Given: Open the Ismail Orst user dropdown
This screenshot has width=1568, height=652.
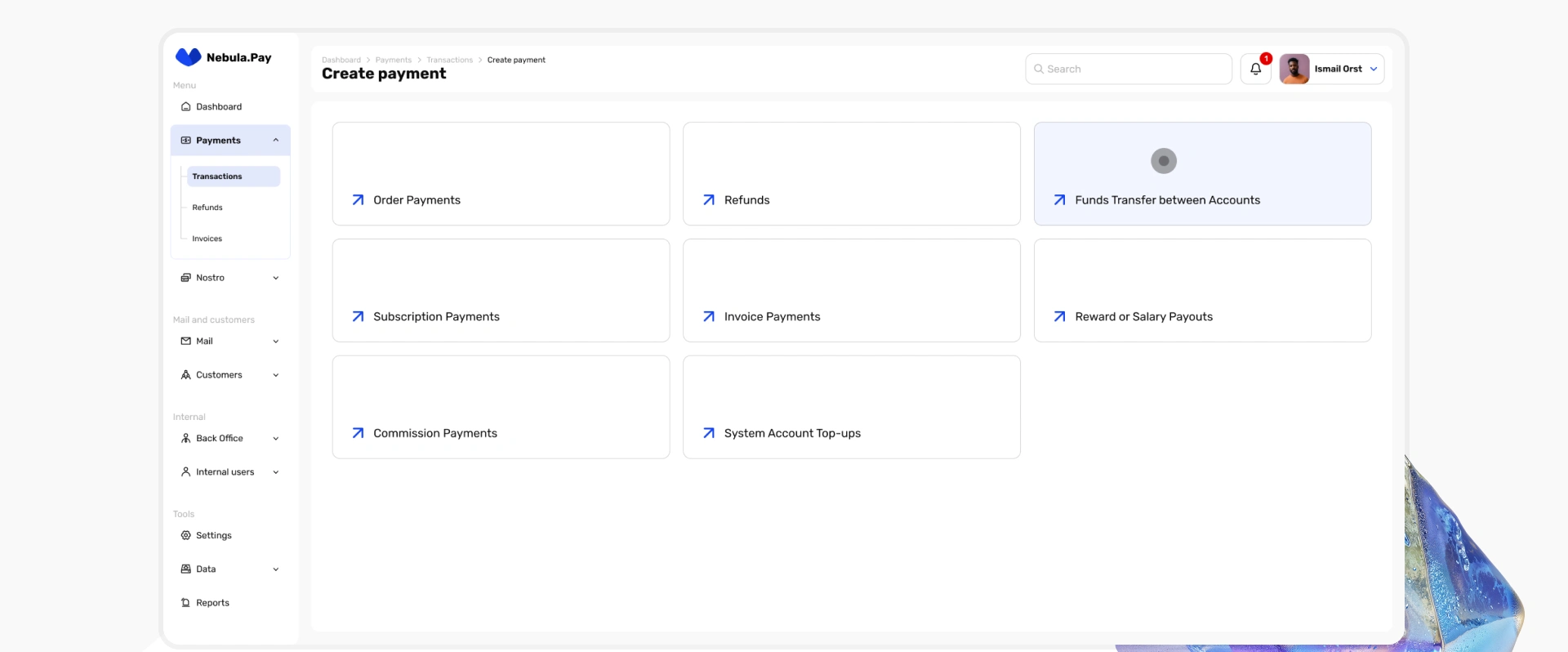Looking at the screenshot, I should pos(1374,69).
